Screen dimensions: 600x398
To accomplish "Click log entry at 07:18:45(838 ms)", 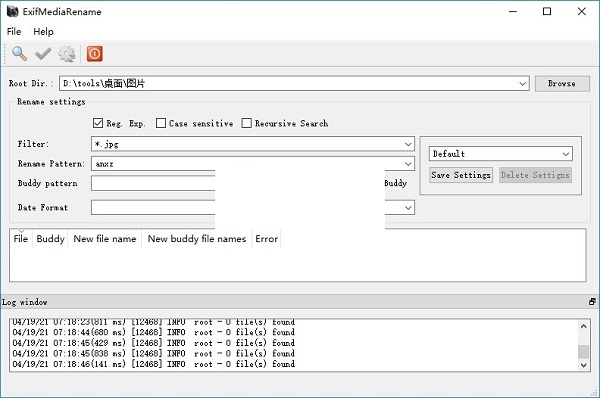I will coord(154,353).
